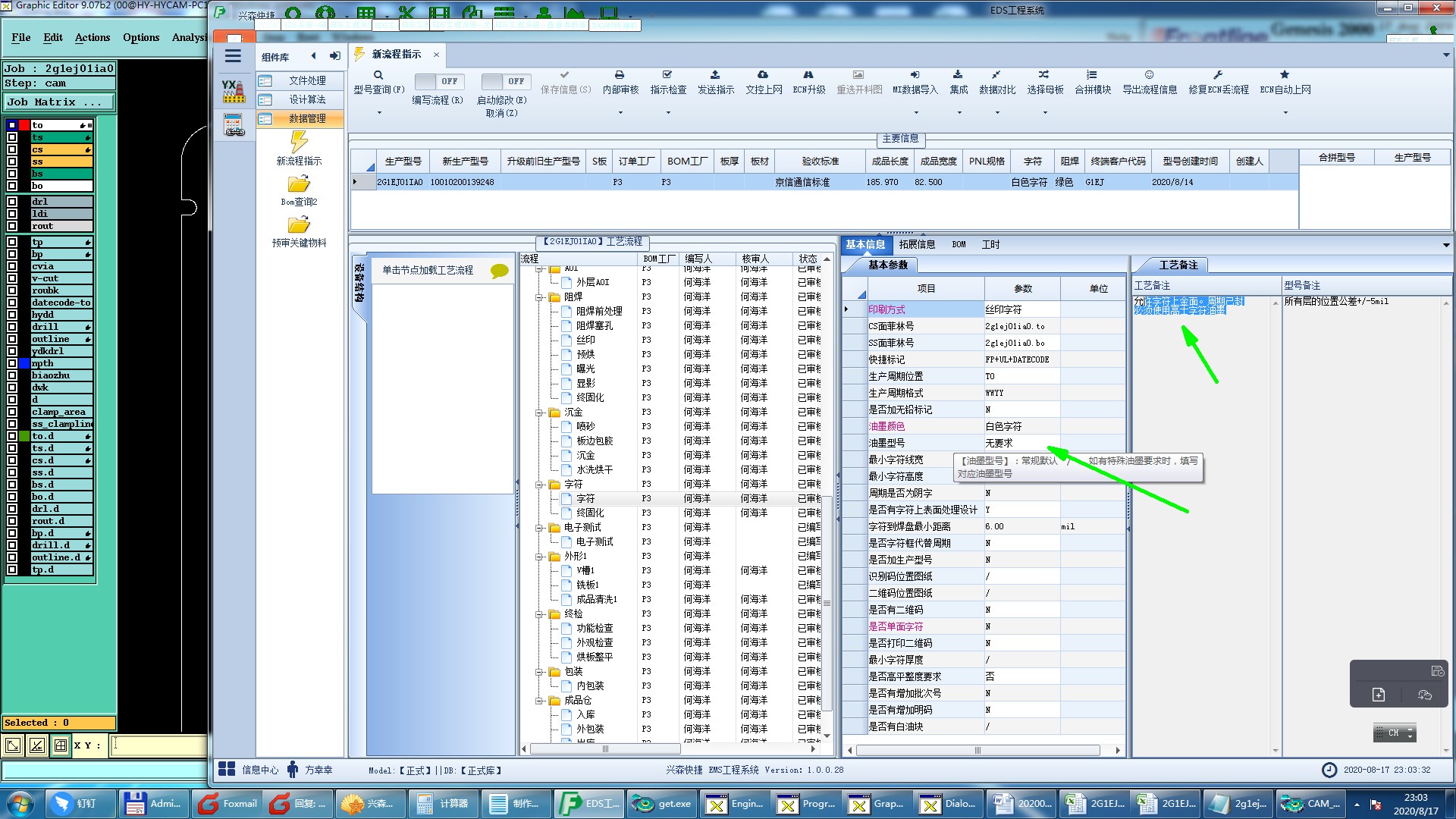Click the 型号查询 search icon

click(378, 75)
